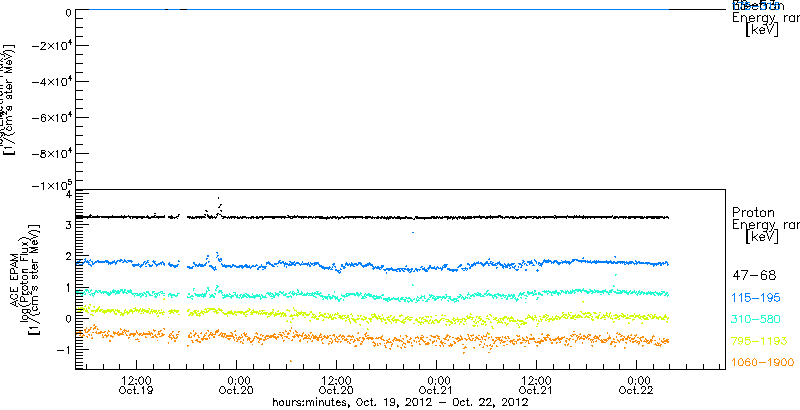
Task: Select the 12:00 Oct.20 axis label
Action: (336, 385)
